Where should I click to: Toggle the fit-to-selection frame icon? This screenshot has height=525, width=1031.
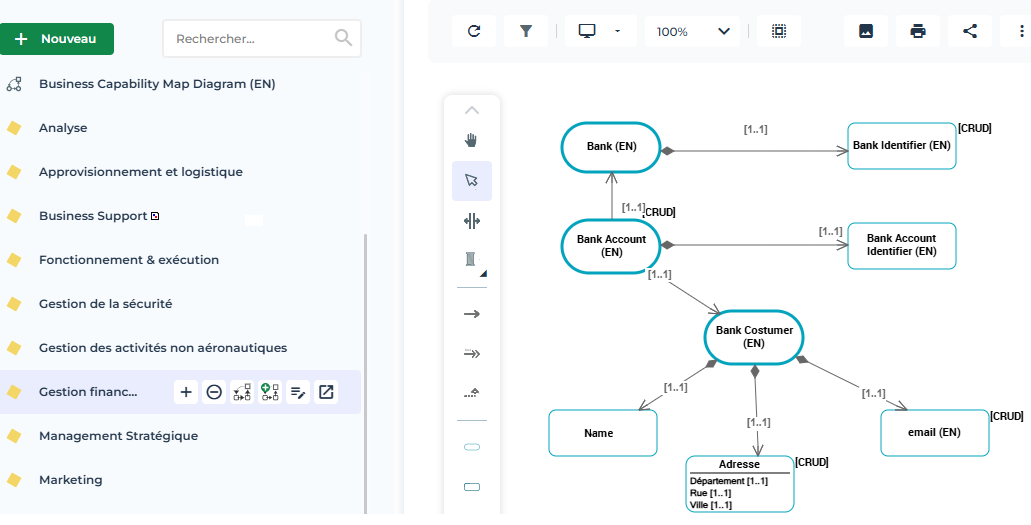click(779, 31)
